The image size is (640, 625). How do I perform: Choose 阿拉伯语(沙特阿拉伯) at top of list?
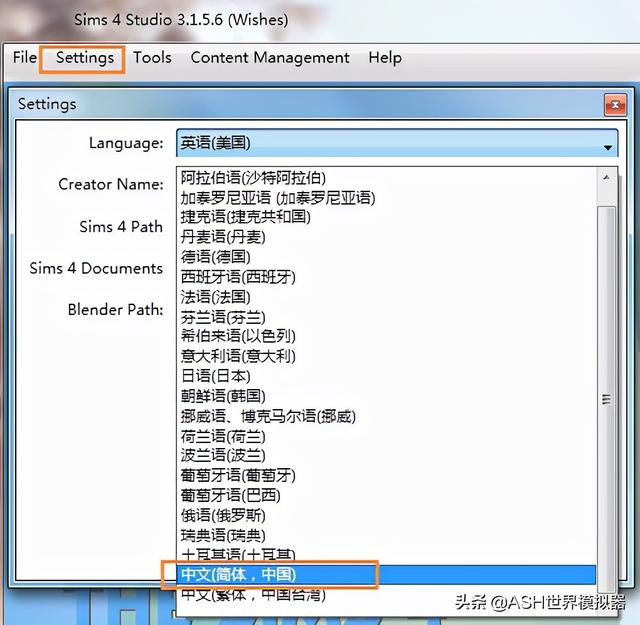pyautogui.click(x=253, y=177)
